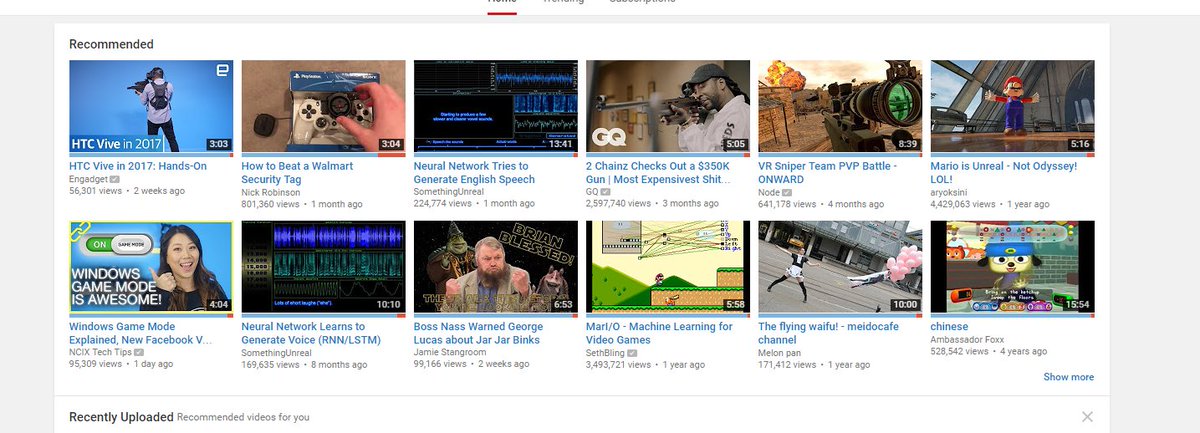Open the Boss Nass Jar Jar Binks thumbnail
Image resolution: width=1200 pixels, height=433 pixels.
495,267
